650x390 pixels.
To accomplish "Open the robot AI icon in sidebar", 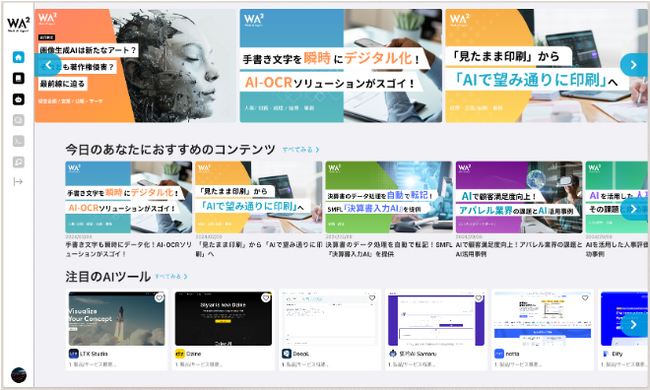I will tap(18, 99).
